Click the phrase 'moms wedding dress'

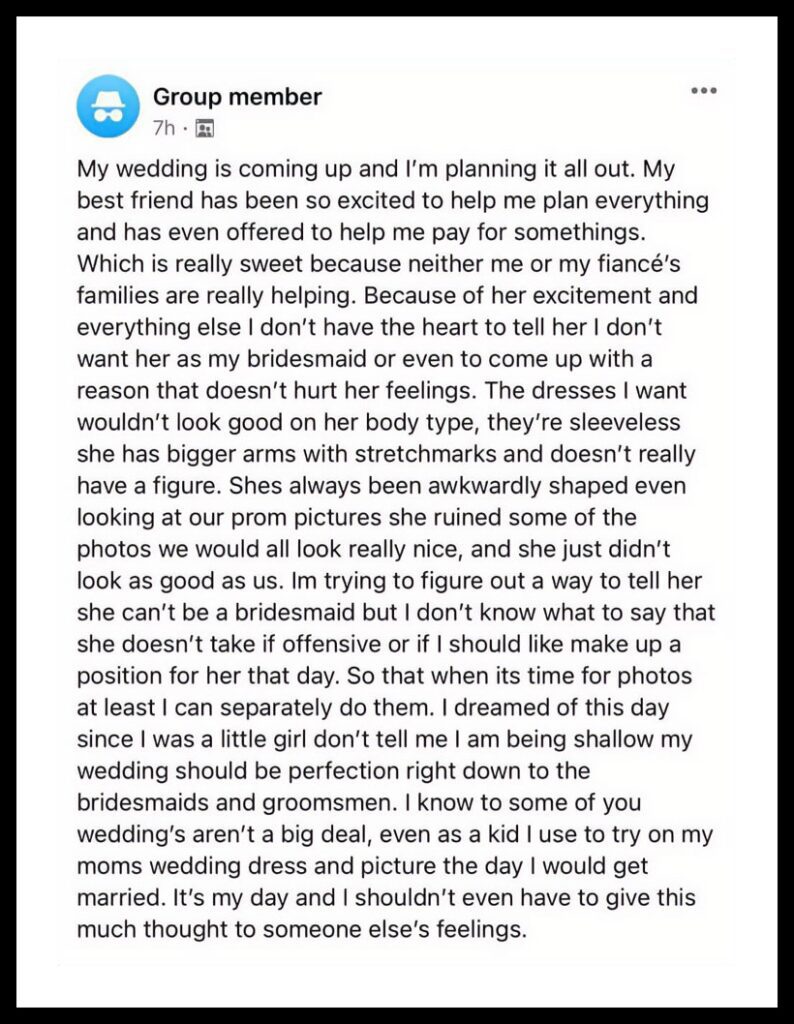click(192, 866)
